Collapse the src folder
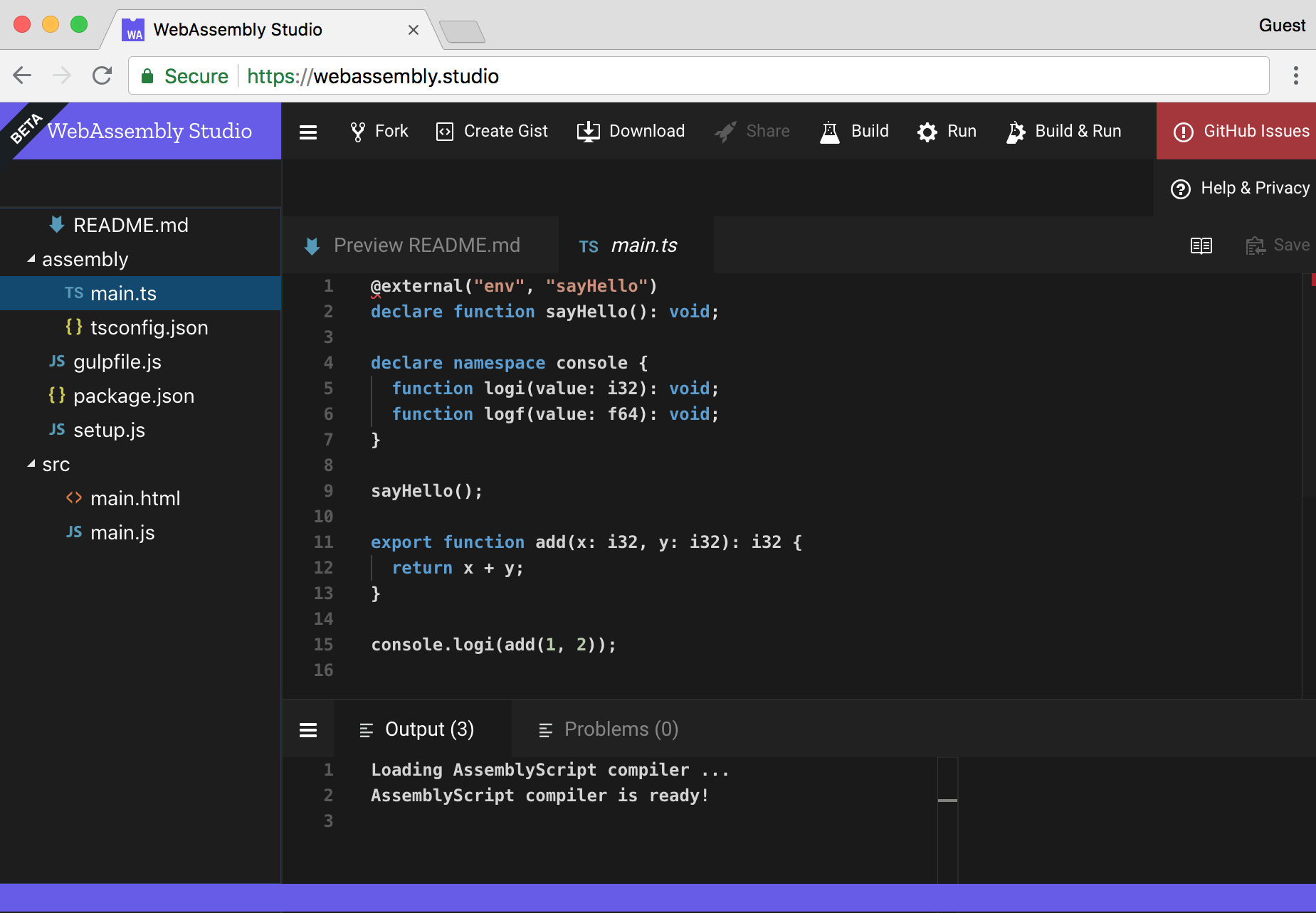 click(x=31, y=465)
